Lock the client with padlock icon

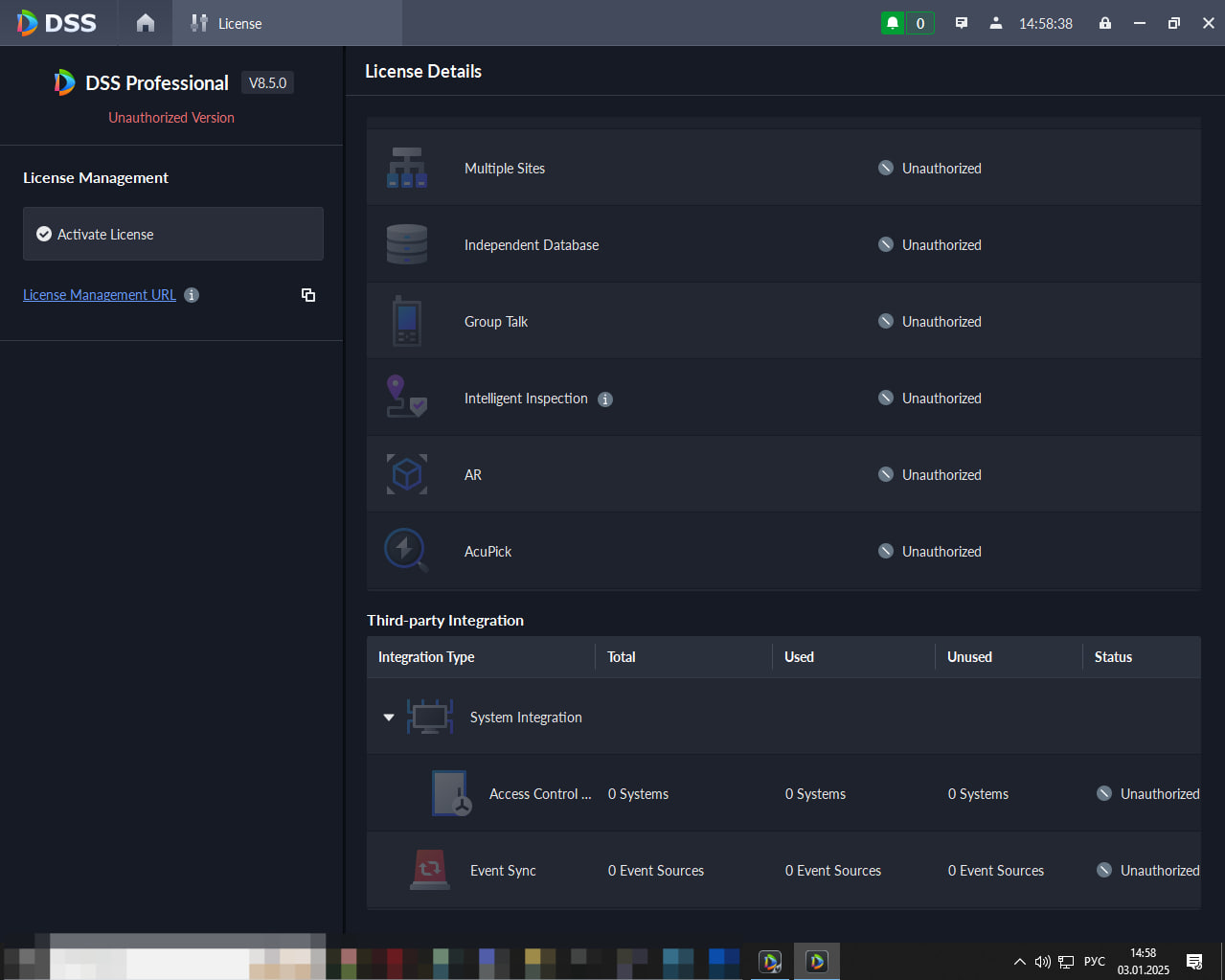1105,23
